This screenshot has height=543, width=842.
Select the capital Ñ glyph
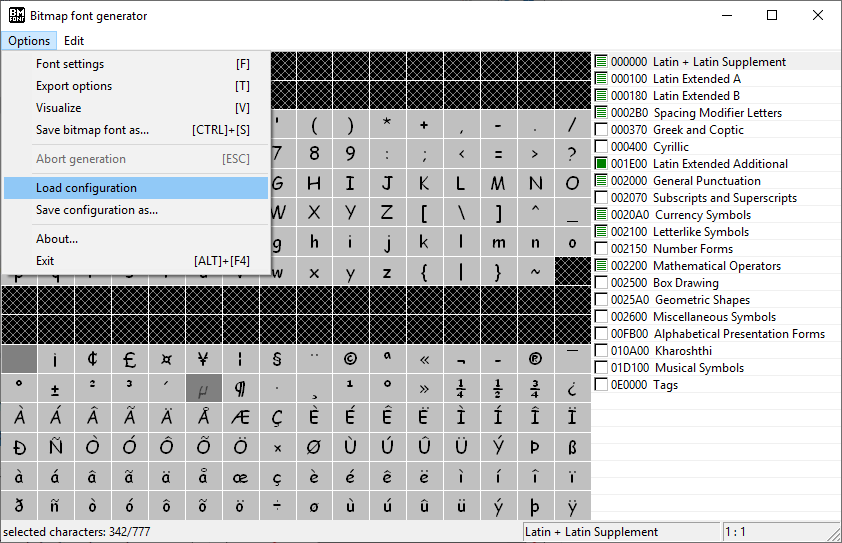click(55, 447)
